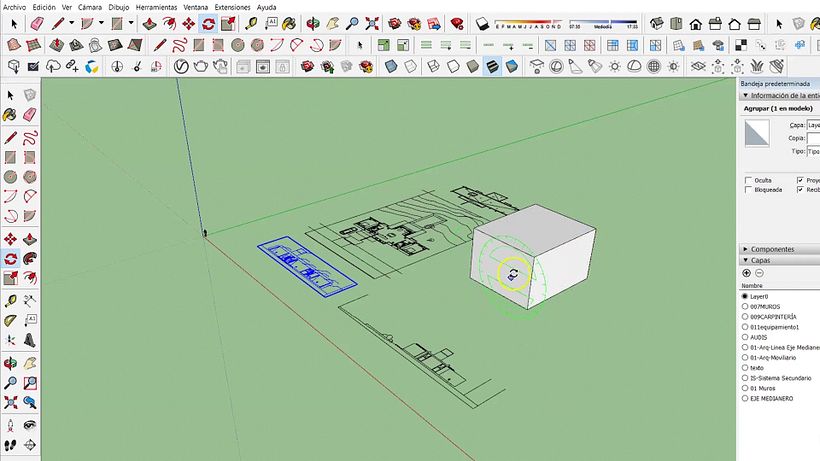Open the Arc tool dropdown arrow
This screenshot has height=461, width=820.
pyautogui.click(x=101, y=24)
